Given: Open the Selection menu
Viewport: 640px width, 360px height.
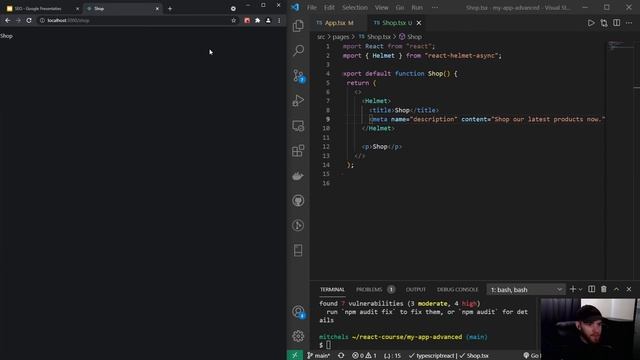Looking at the screenshot, I should 355,7.
